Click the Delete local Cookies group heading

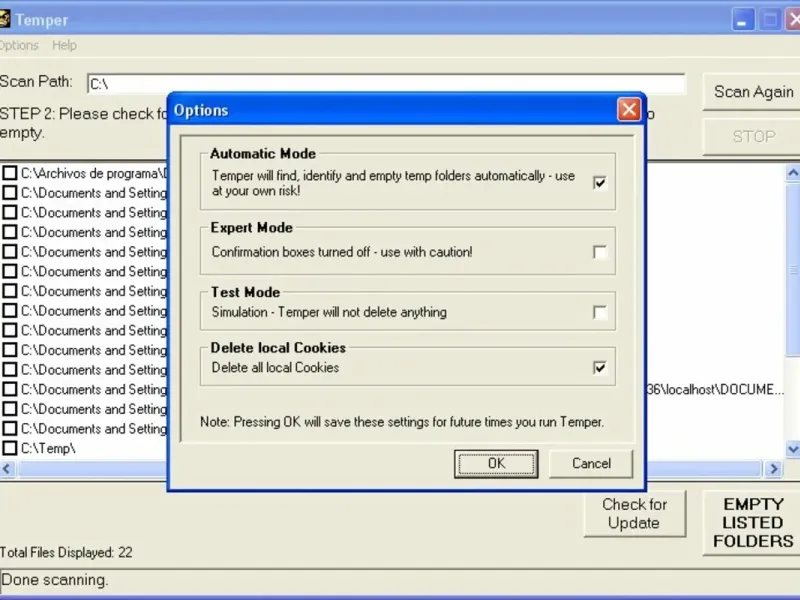tap(278, 347)
